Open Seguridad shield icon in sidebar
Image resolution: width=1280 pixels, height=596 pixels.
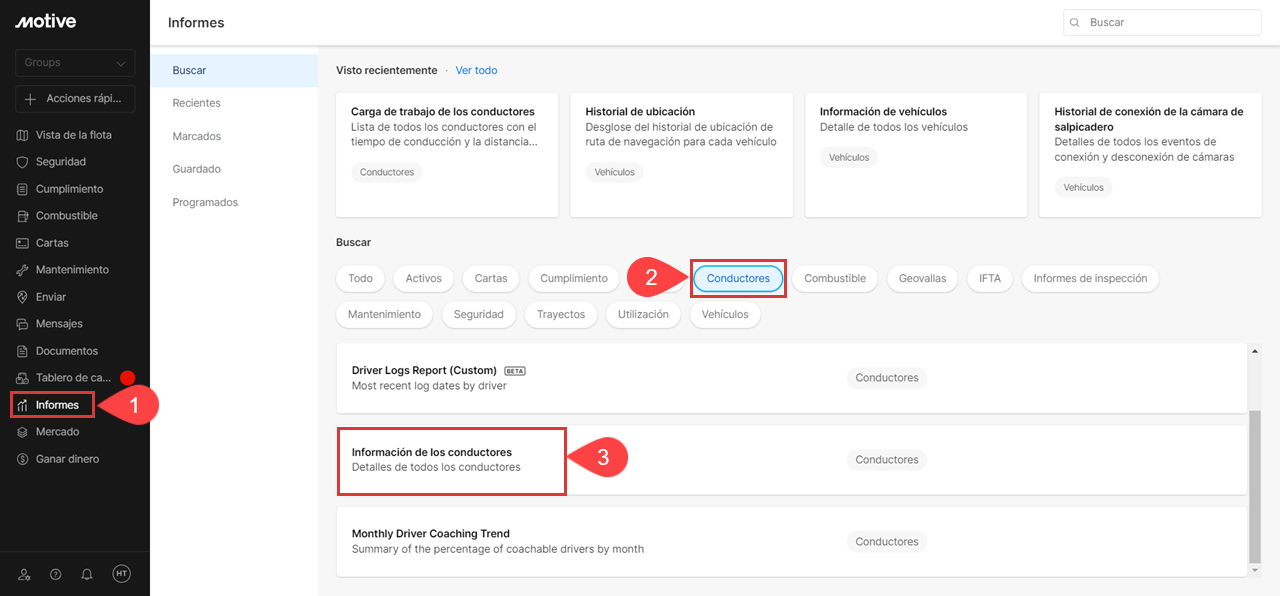click(23, 162)
